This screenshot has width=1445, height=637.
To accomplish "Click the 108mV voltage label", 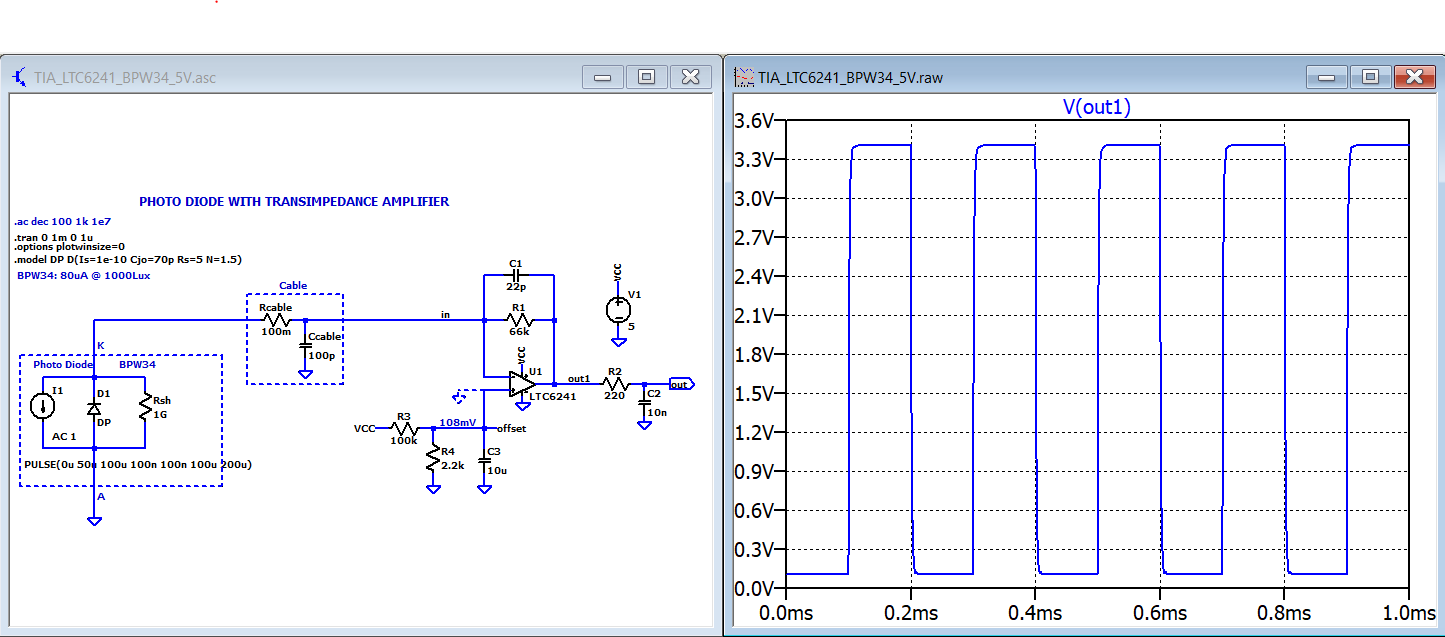I will pos(458,422).
